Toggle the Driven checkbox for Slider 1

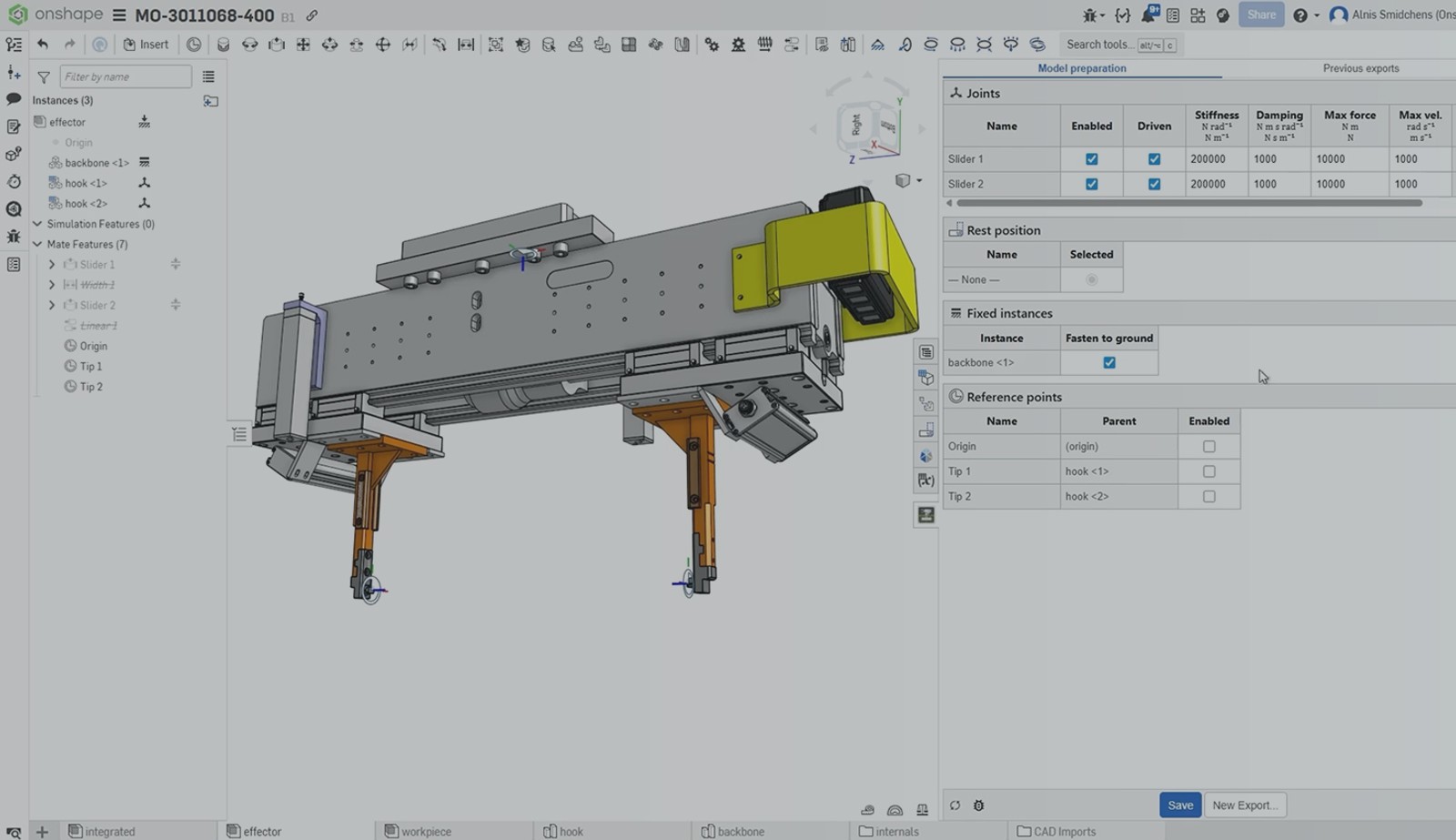coord(1154,159)
